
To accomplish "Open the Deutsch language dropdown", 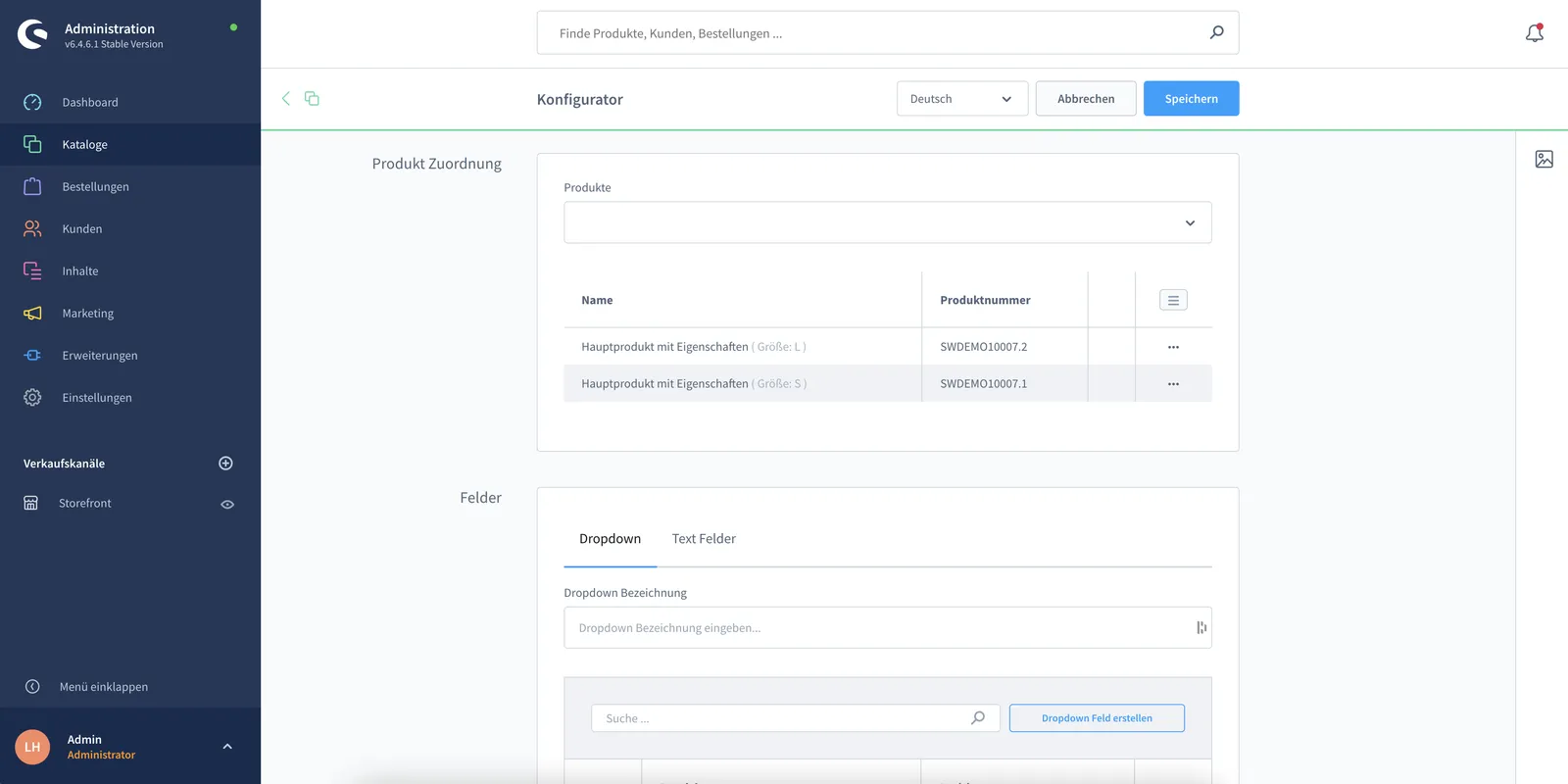I will tap(962, 99).
